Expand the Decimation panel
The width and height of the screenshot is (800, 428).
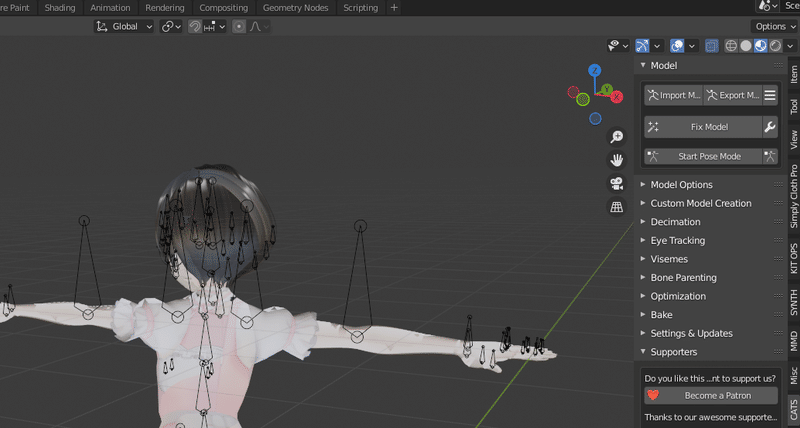(x=711, y=222)
